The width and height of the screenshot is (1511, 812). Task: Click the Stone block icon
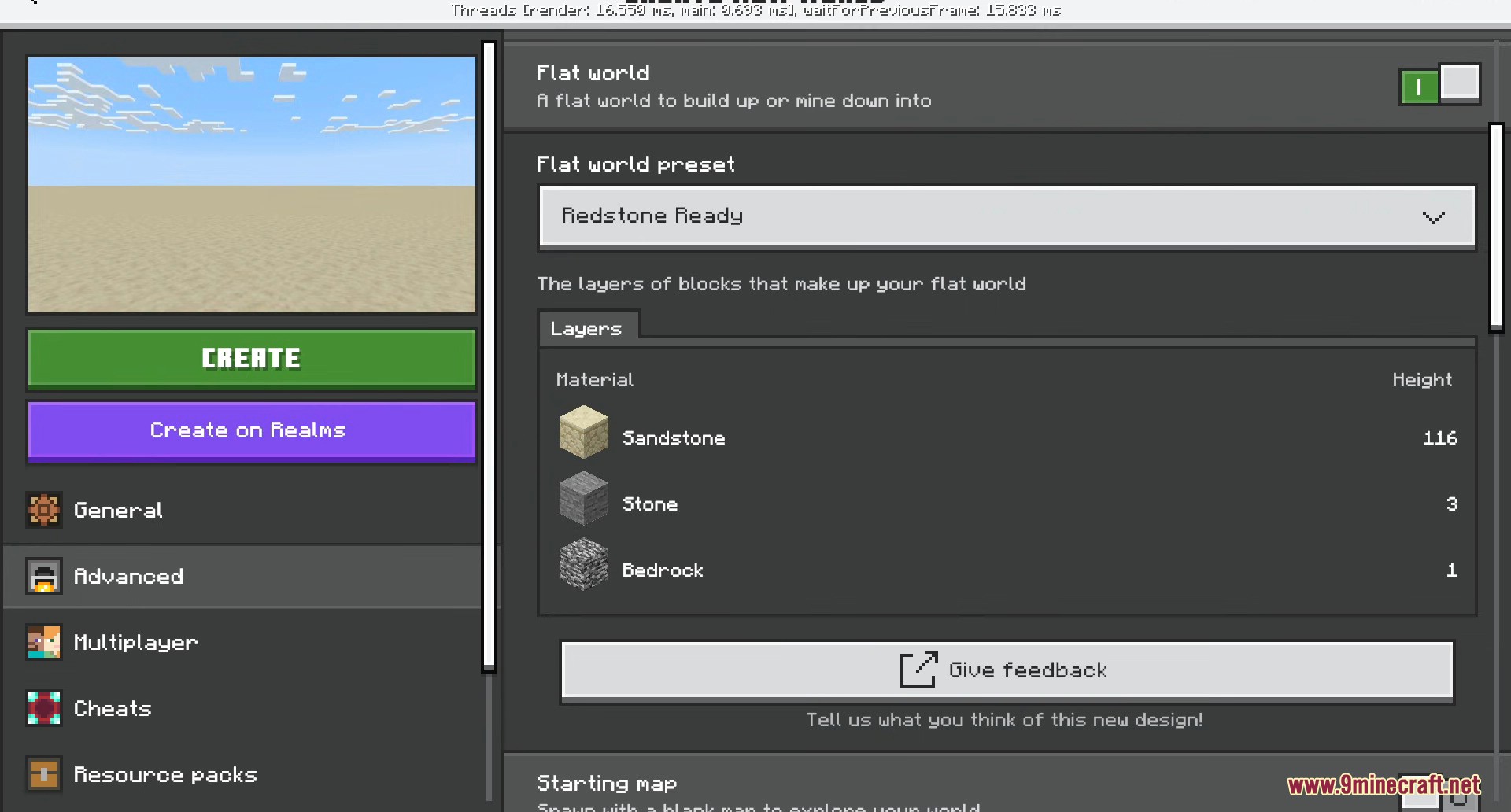pyautogui.click(x=583, y=498)
